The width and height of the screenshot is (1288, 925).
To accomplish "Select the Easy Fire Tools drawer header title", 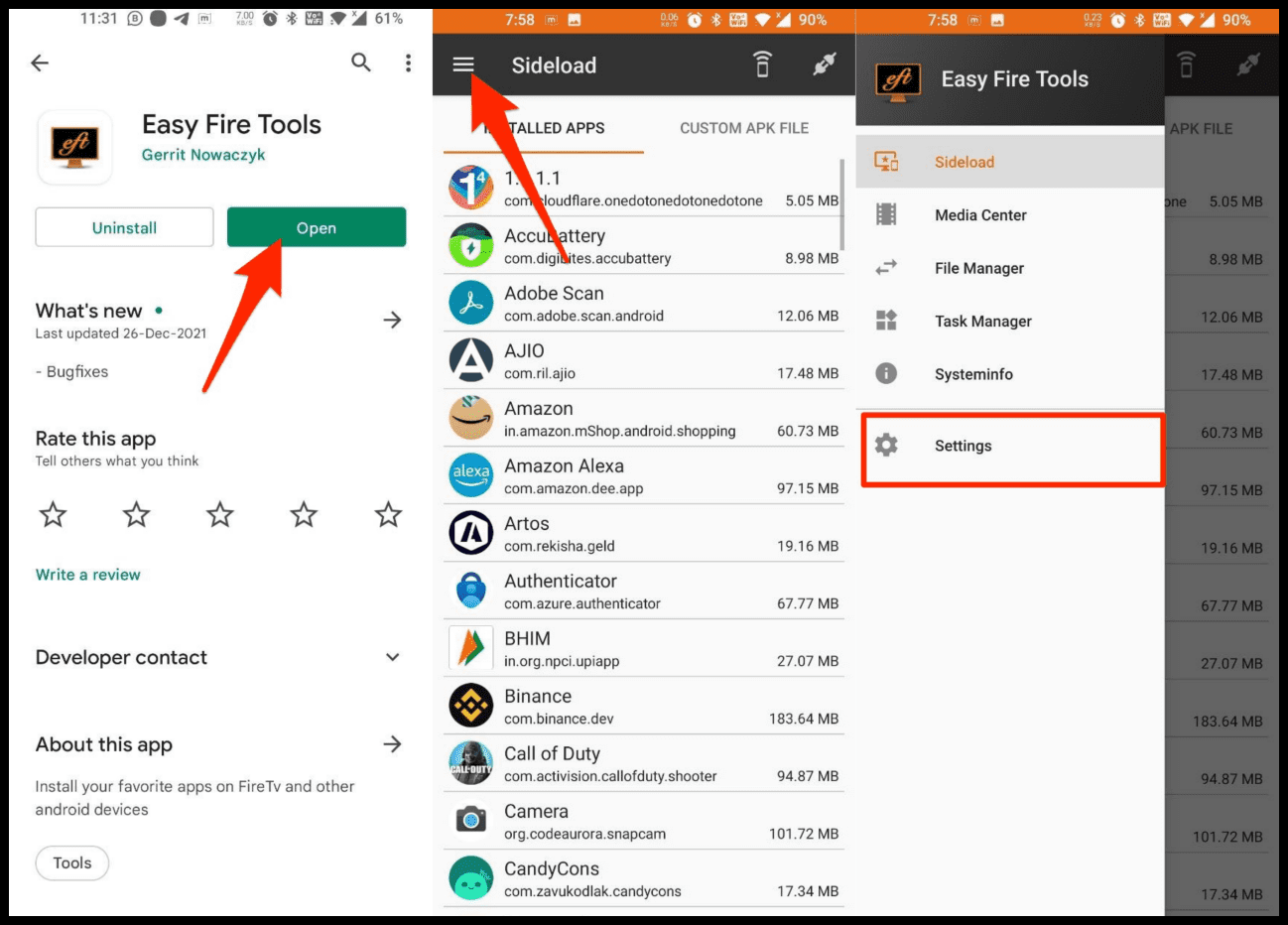I will tap(1014, 79).
